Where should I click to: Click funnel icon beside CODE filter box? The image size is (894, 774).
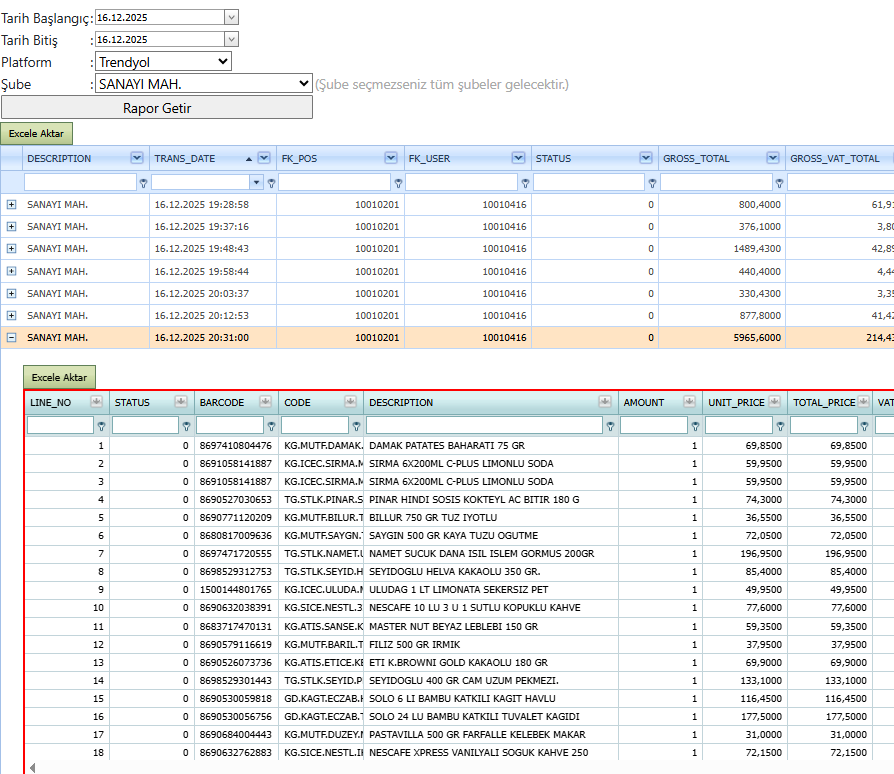coord(356,426)
